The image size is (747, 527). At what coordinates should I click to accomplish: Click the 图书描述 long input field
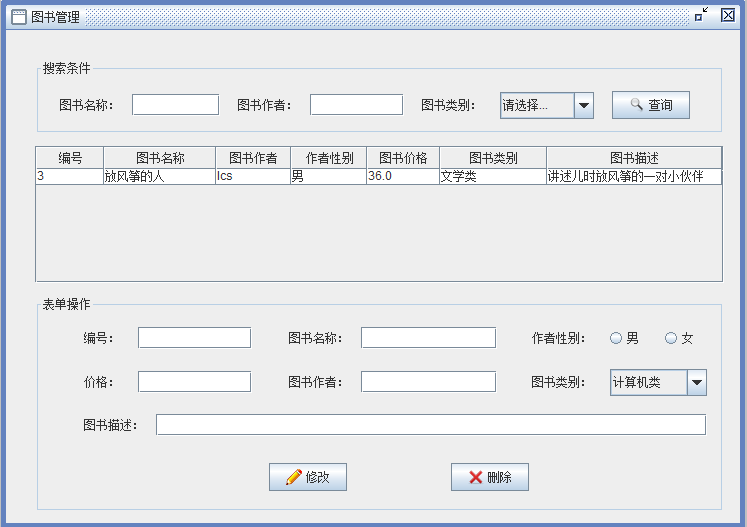[431, 425]
